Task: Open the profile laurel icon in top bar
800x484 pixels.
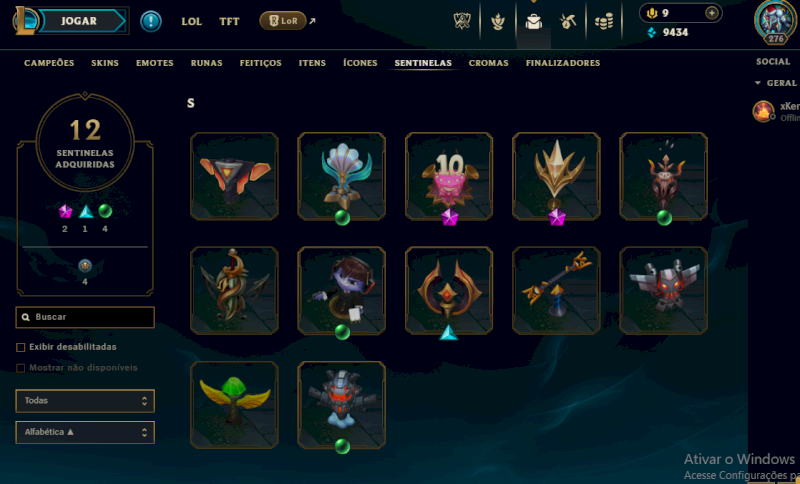Action: (x=498, y=21)
